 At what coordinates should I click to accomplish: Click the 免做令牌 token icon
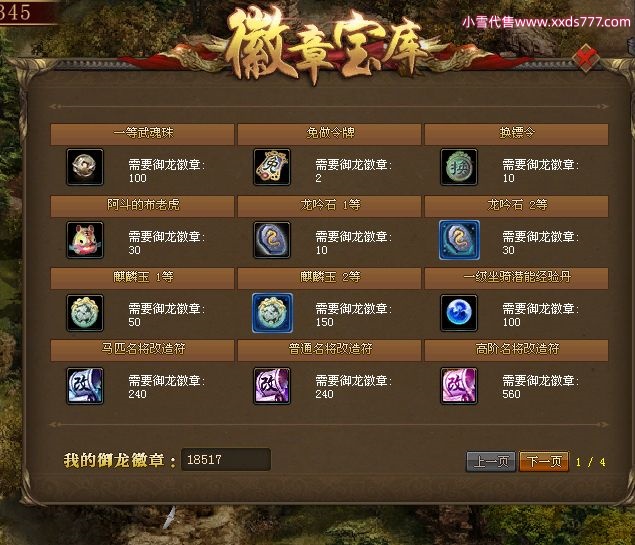point(272,167)
